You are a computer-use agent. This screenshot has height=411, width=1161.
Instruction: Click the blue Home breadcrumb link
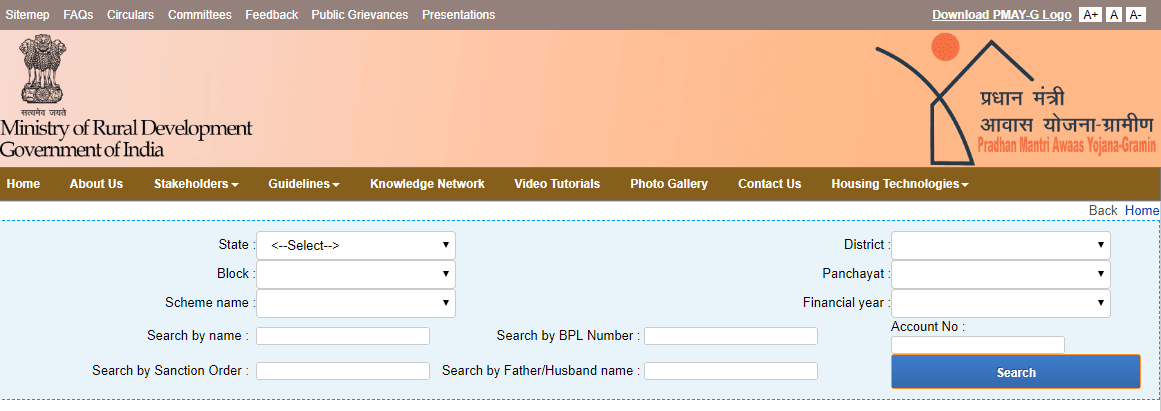[1141, 211]
